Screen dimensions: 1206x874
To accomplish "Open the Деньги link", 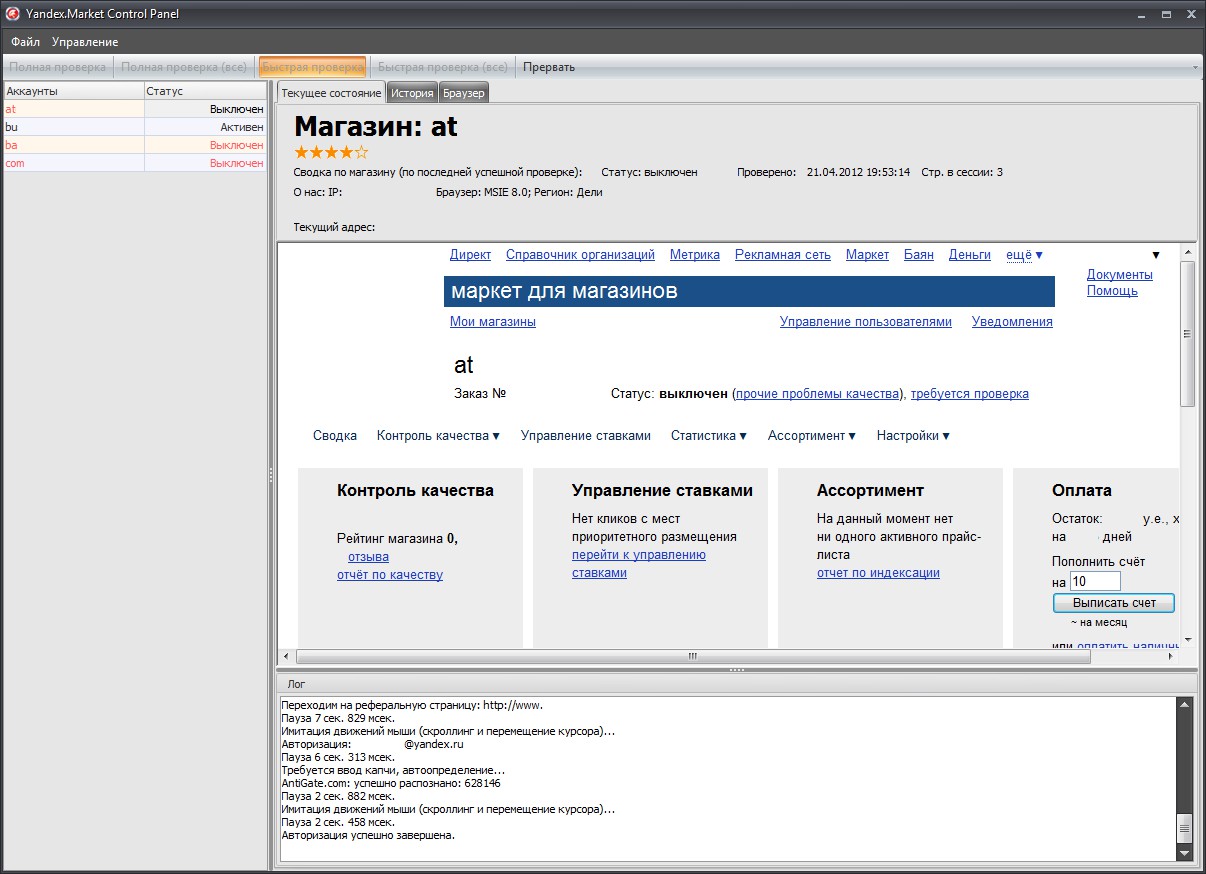I will 970,255.
